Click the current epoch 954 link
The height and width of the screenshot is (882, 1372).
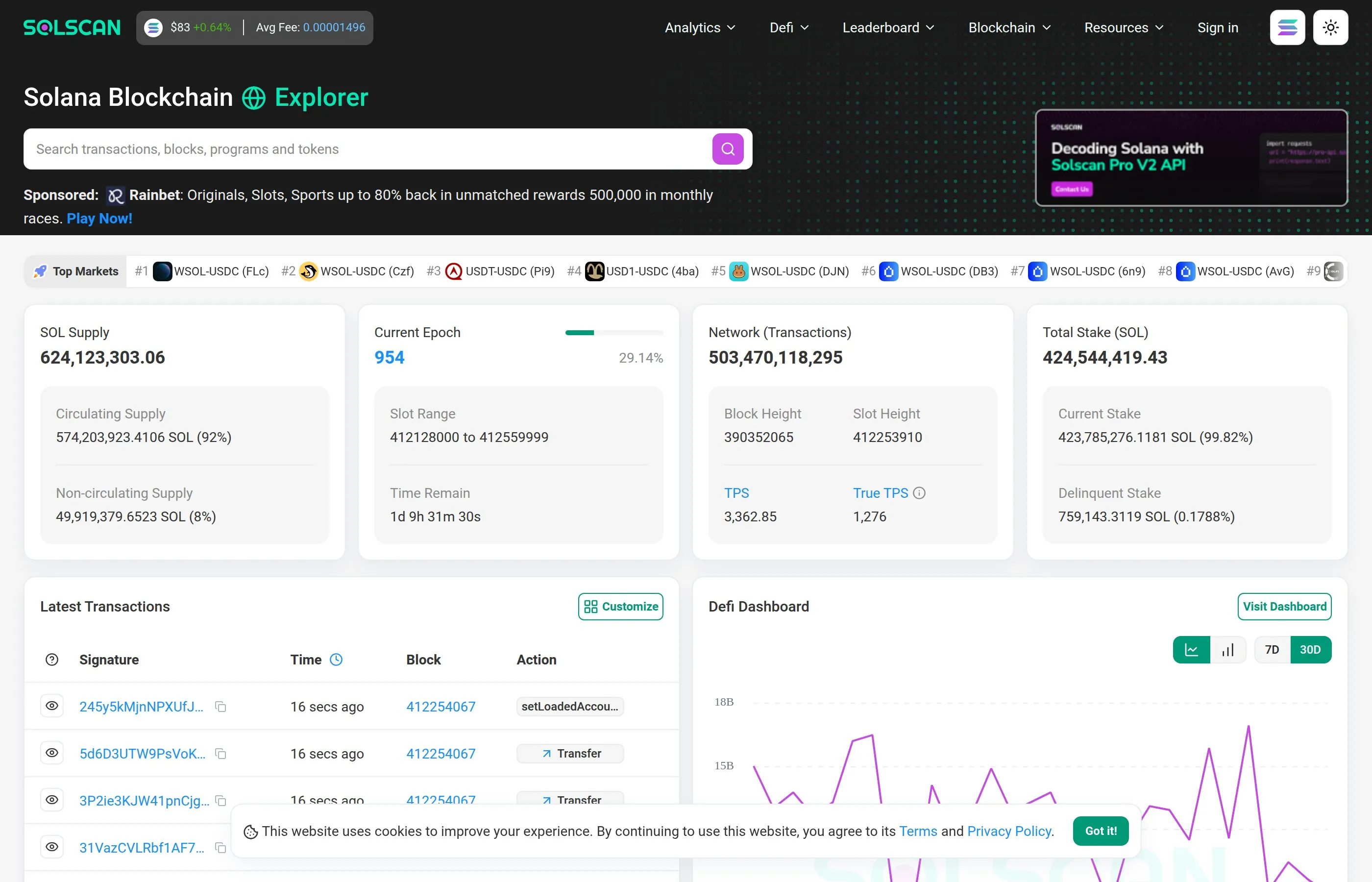390,357
